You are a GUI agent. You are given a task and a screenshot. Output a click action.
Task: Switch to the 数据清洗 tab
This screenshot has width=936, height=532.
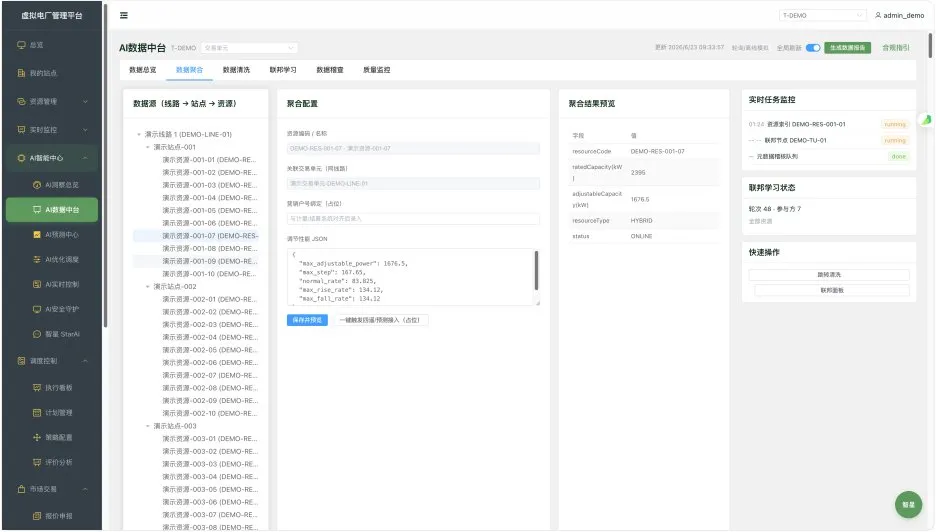236,70
